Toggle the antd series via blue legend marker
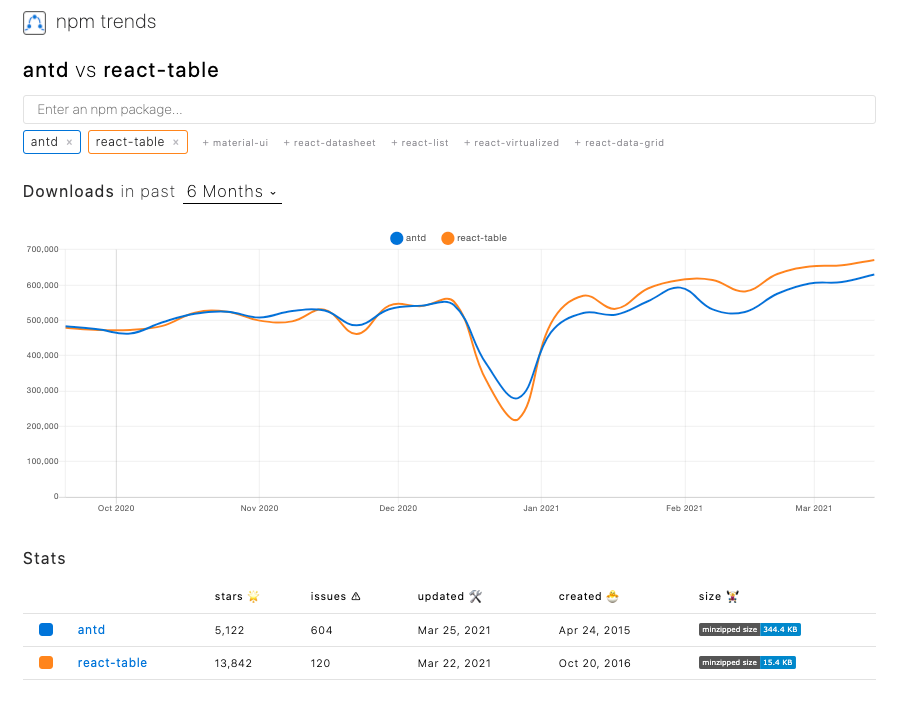 point(396,238)
